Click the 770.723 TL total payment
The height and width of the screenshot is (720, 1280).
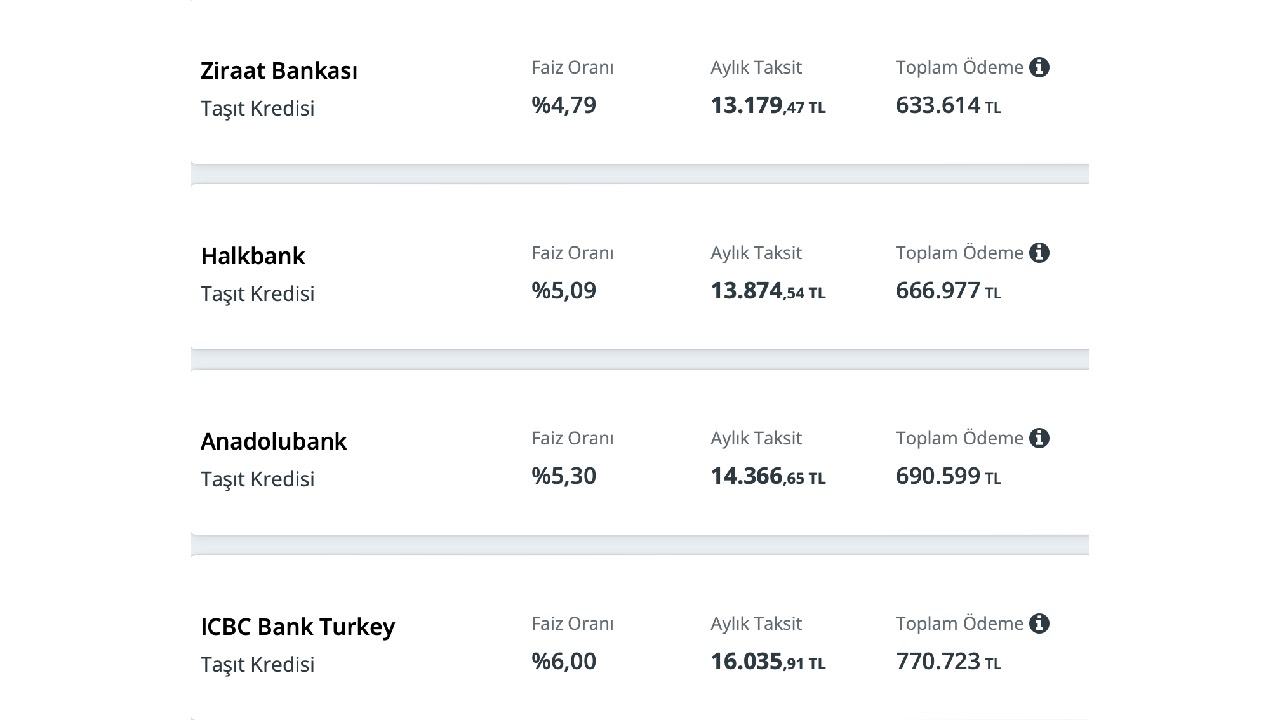[948, 661]
